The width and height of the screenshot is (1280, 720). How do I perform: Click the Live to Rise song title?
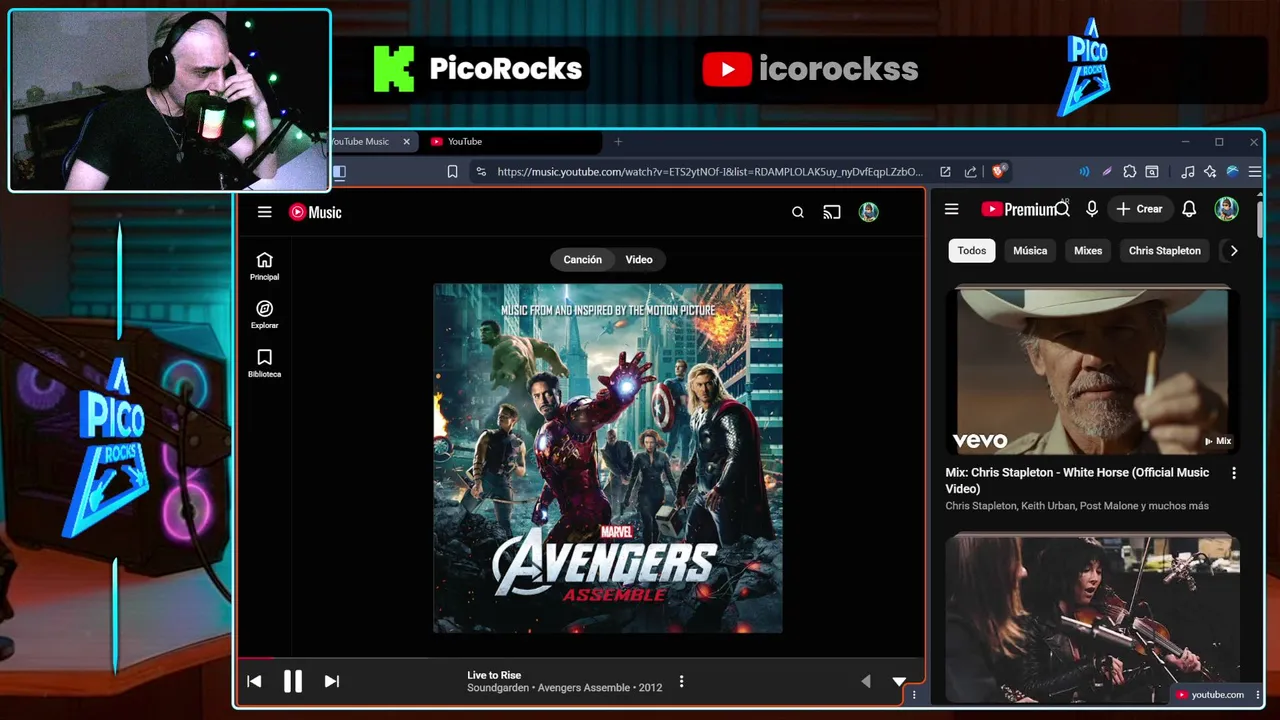(x=494, y=675)
